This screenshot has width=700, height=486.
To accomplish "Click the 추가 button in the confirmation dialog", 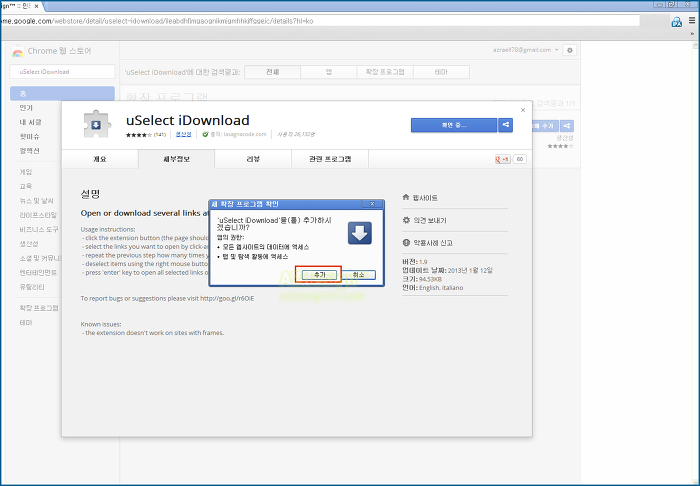I will tap(319, 275).
